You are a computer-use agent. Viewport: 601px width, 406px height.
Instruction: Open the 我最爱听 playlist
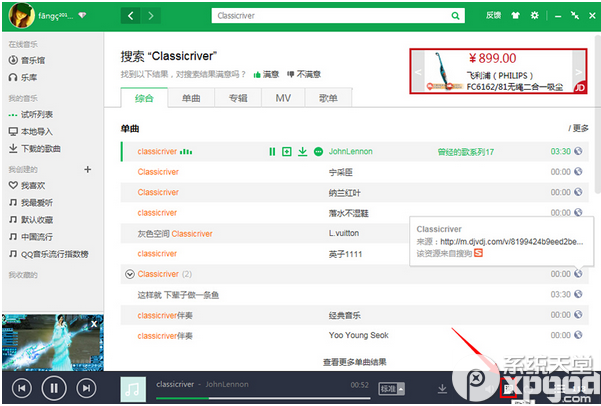coord(31,202)
